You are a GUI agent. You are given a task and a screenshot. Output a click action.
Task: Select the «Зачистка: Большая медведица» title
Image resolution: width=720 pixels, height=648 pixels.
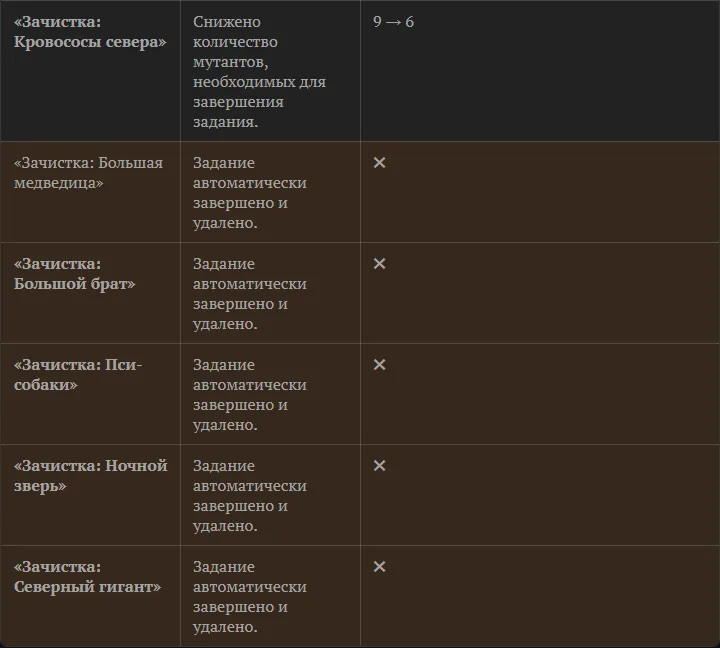pos(88,173)
